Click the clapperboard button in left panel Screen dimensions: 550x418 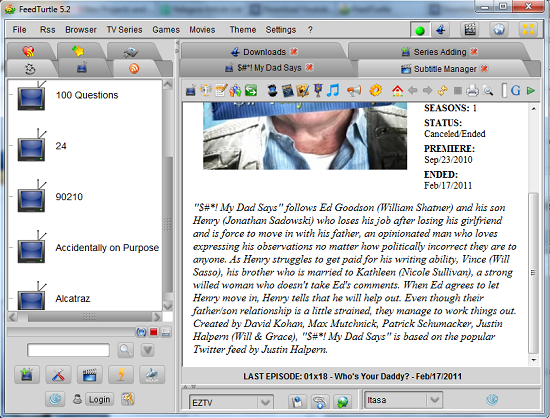pyautogui.click(x=90, y=375)
